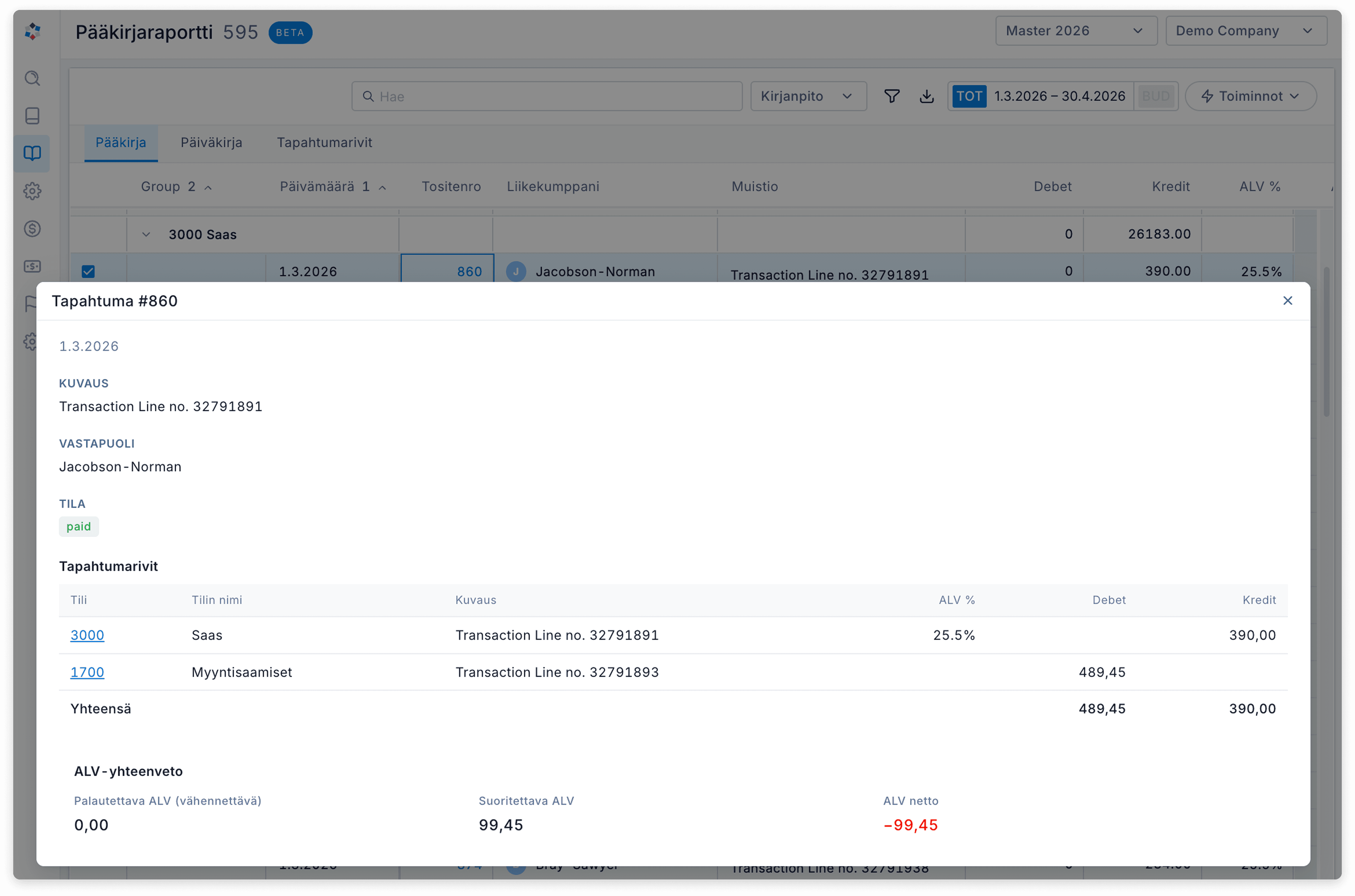Open the Master 2026 dropdown
The image size is (1355, 896).
tap(1076, 31)
